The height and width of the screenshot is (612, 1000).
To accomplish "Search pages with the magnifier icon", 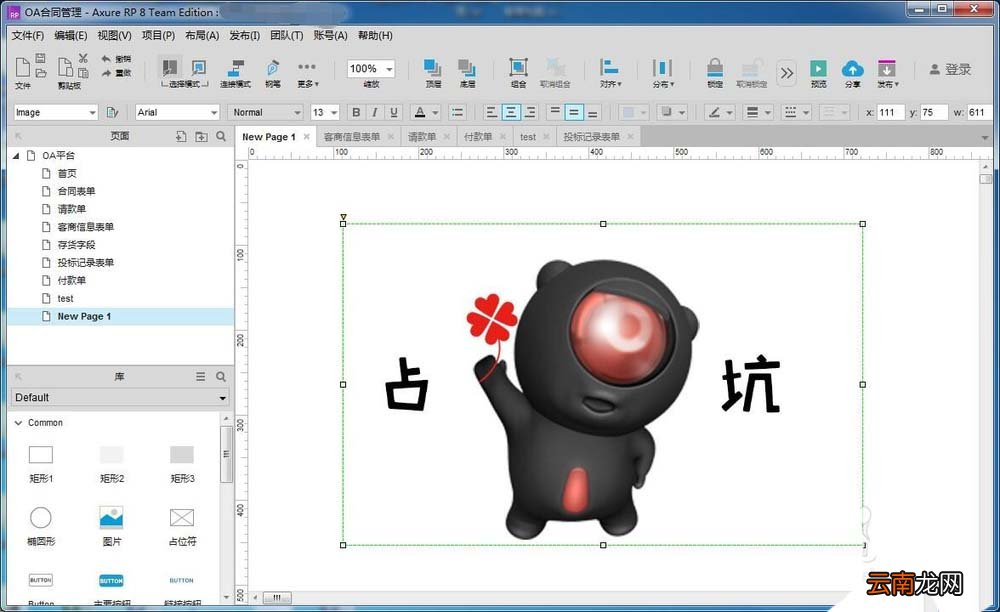I will click(221, 136).
